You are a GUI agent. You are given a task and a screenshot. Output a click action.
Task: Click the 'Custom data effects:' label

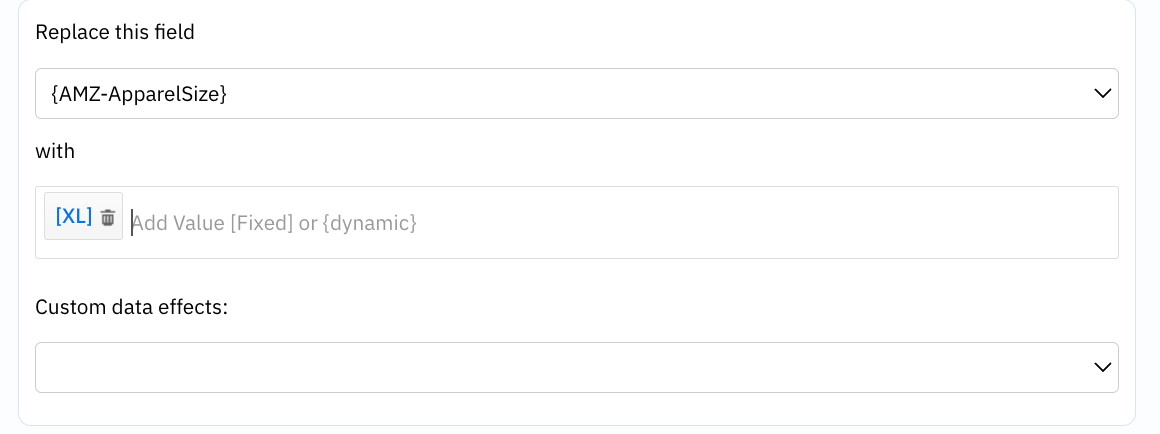(x=132, y=307)
